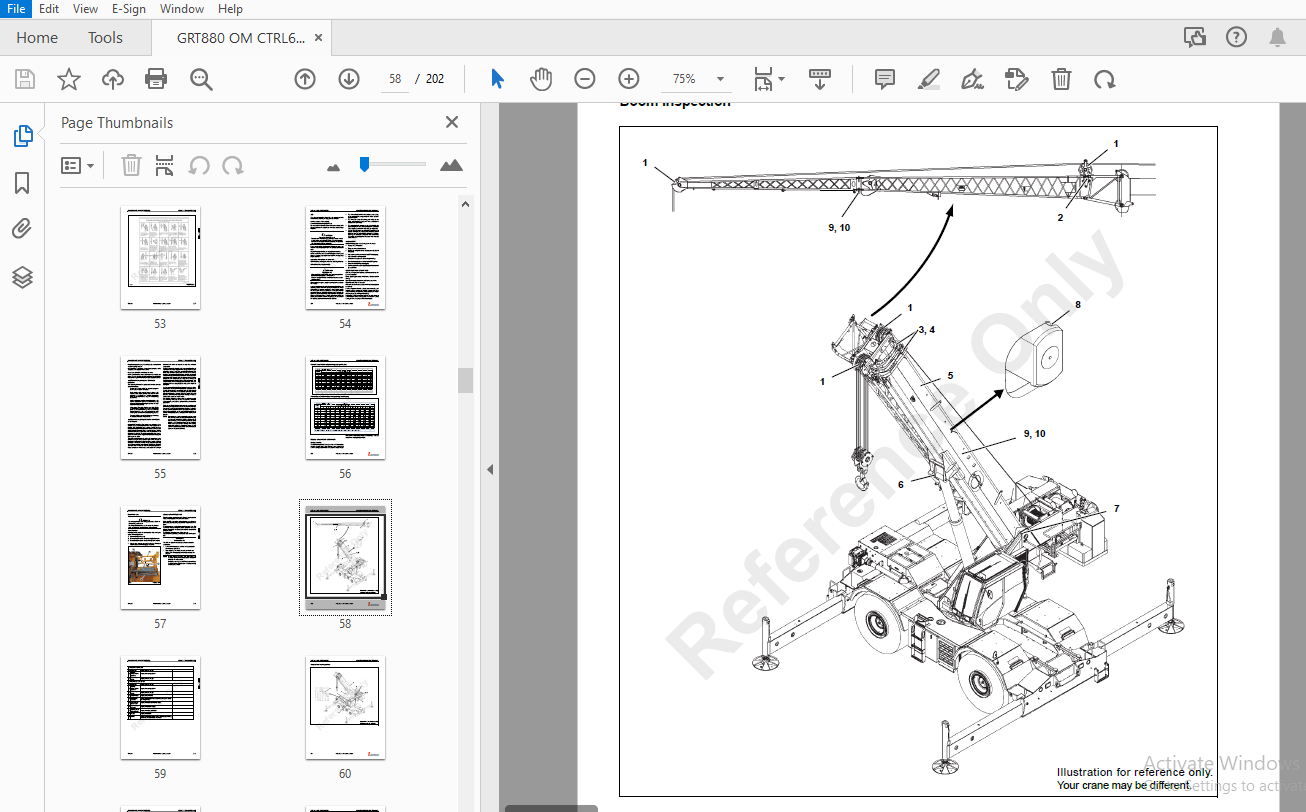Switch to the Tools tab
The width and height of the screenshot is (1306, 812).
tap(105, 38)
